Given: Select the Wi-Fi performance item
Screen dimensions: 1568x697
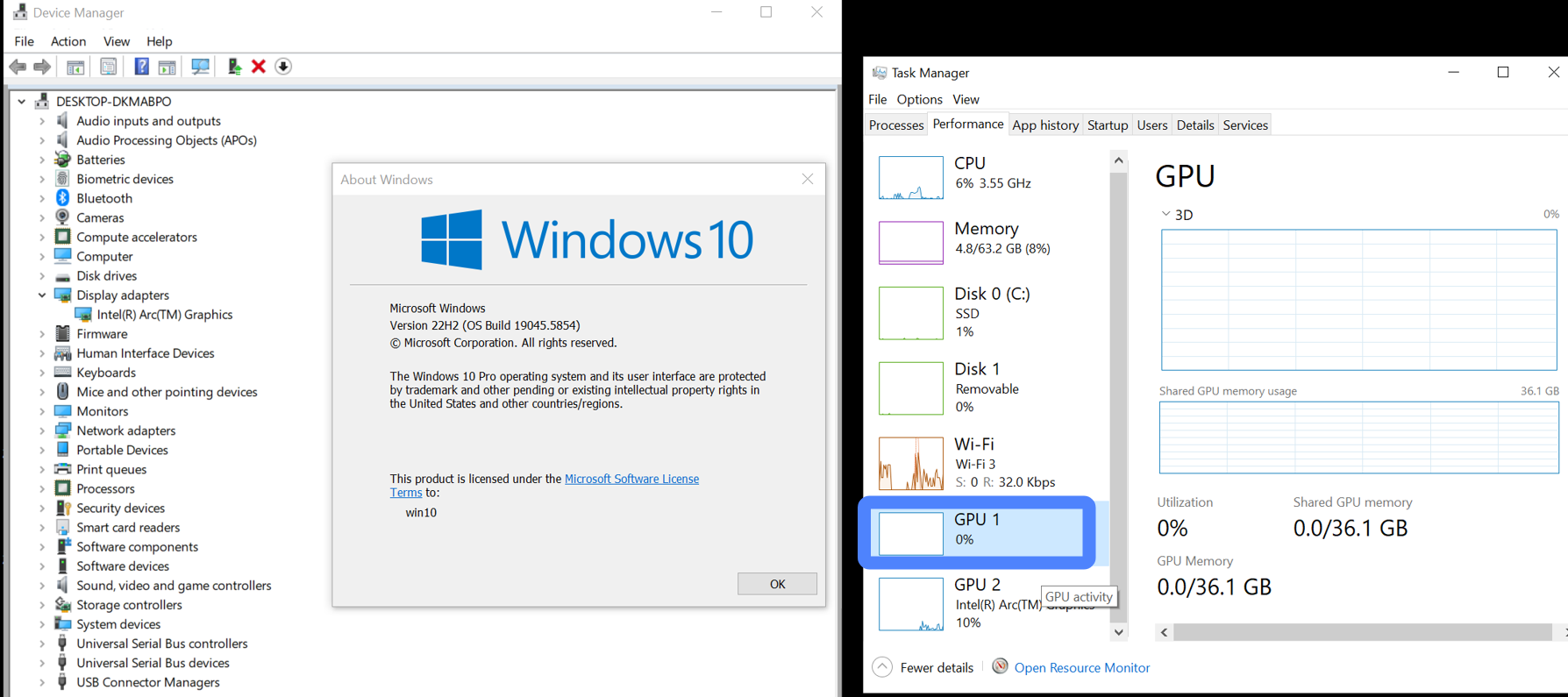Looking at the screenshot, I should click(x=988, y=463).
